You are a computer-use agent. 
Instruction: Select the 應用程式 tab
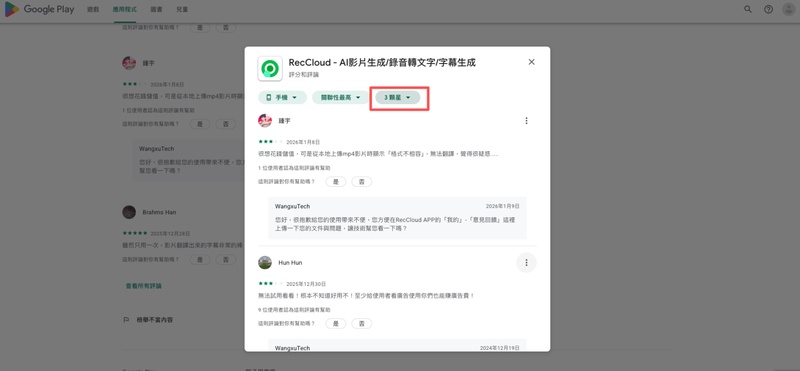point(125,10)
